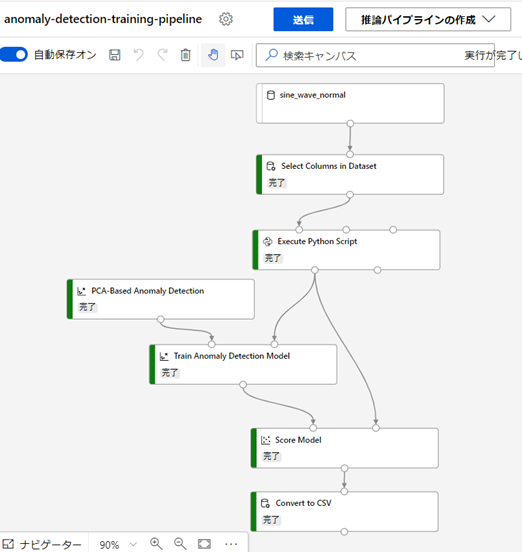Select the PCA-Based Anomaly Detection node
This screenshot has width=522, height=552.
point(161,299)
